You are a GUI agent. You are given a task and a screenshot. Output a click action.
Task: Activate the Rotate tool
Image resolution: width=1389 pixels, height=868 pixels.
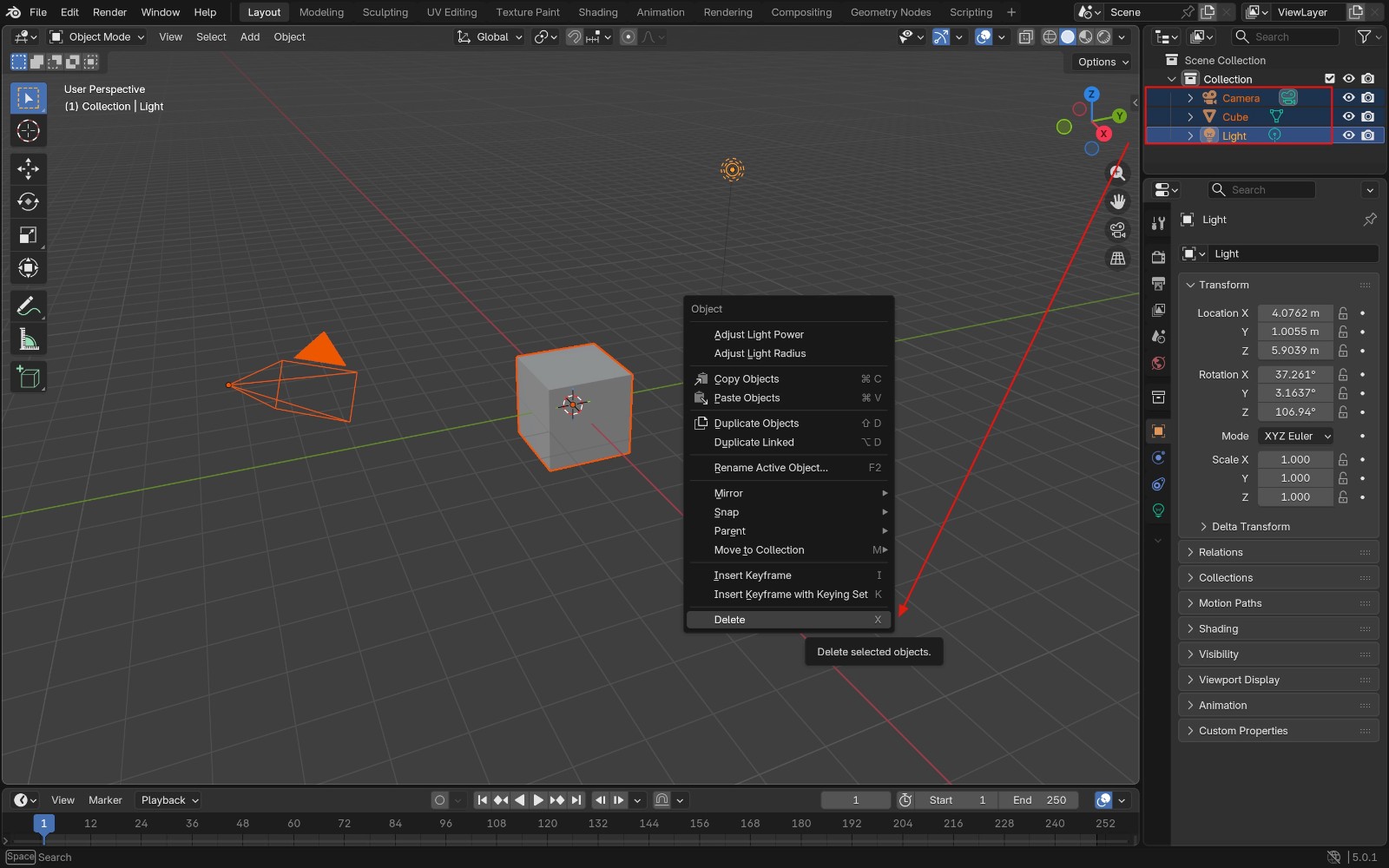coord(28,201)
